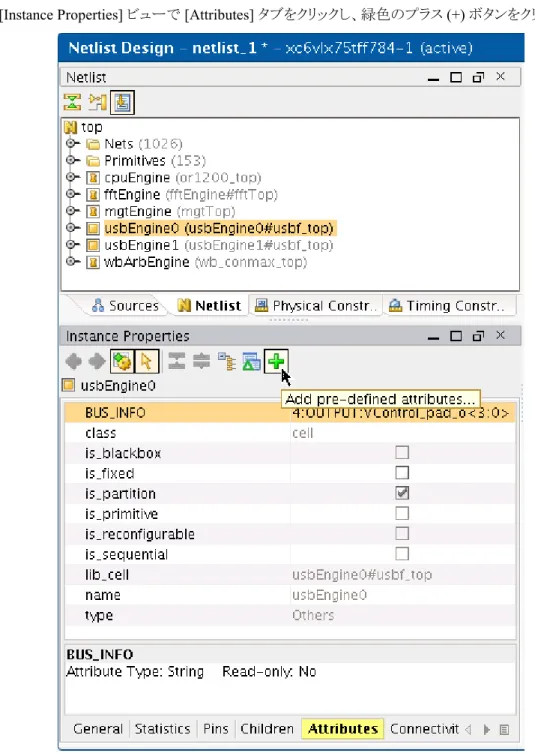Expand the wbArbEngine tree node
The image size is (535, 753).
pos(72,262)
